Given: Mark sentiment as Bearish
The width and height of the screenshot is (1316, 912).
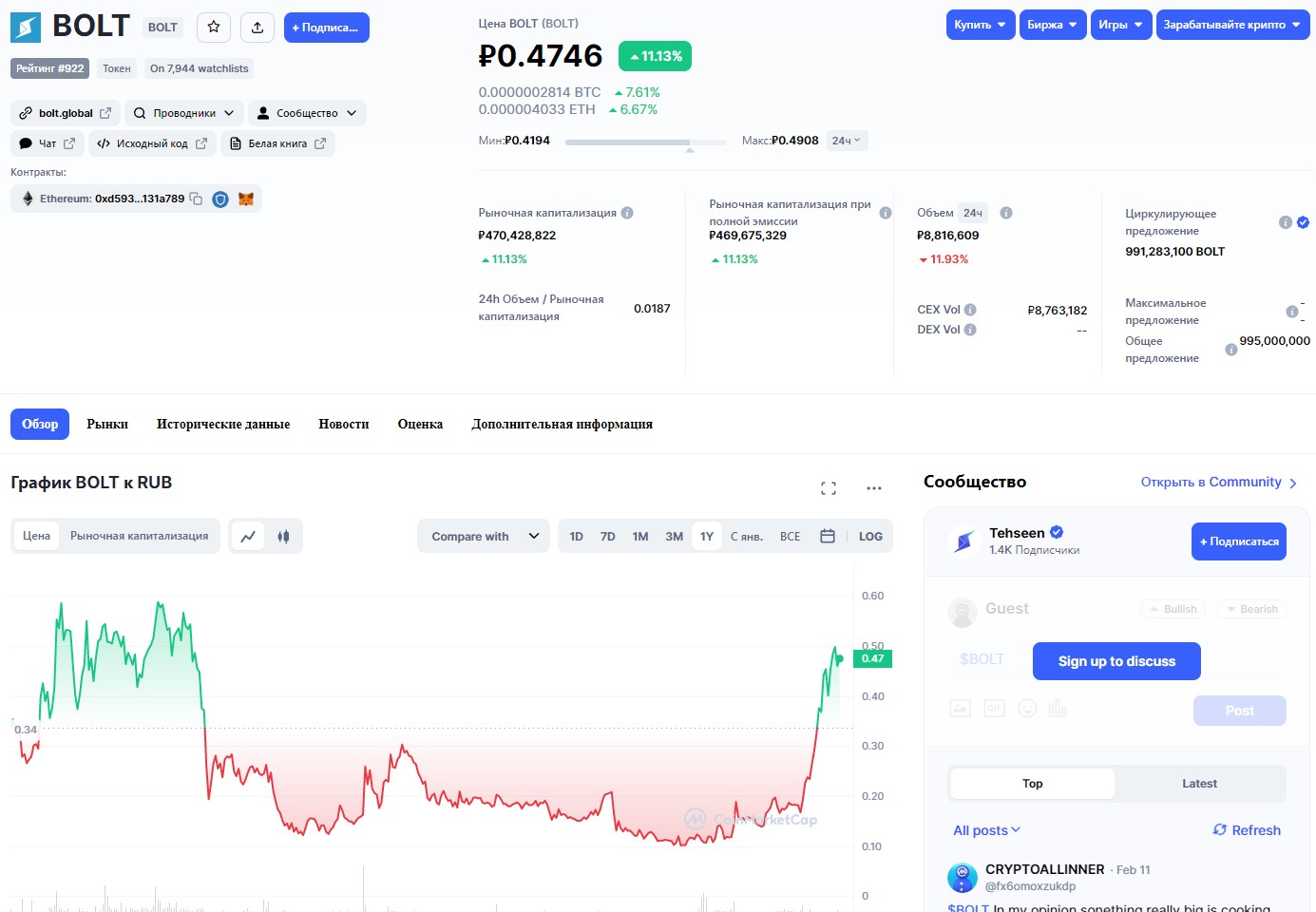Looking at the screenshot, I should [1251, 609].
